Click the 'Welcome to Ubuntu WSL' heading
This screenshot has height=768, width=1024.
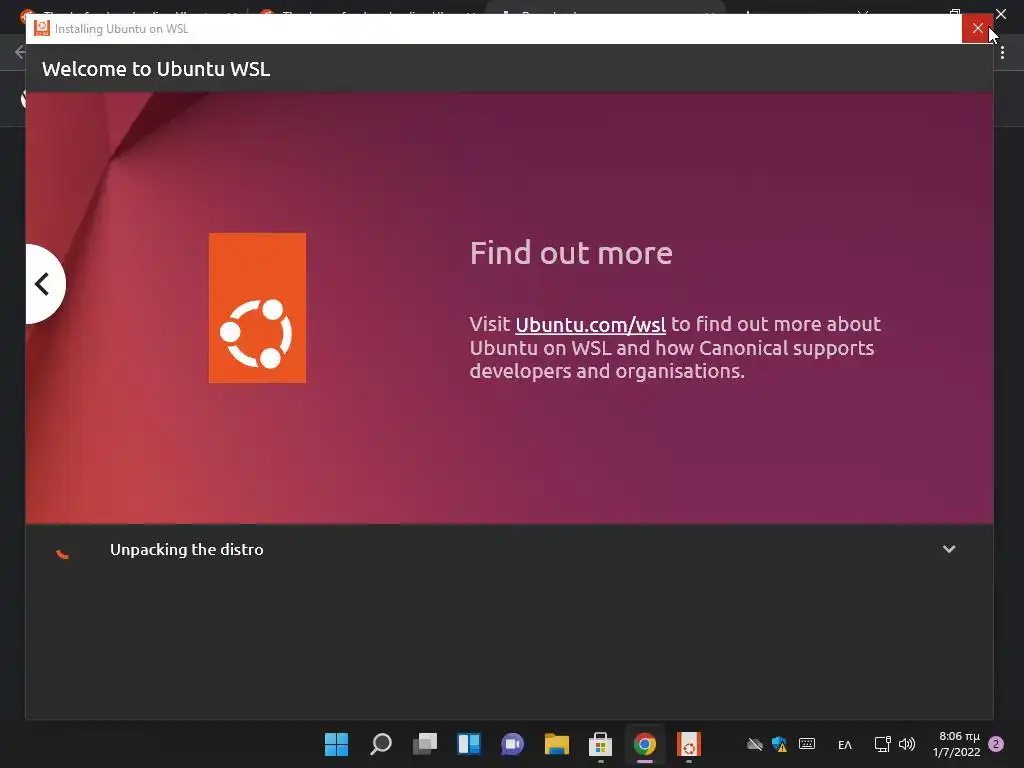[x=156, y=69]
